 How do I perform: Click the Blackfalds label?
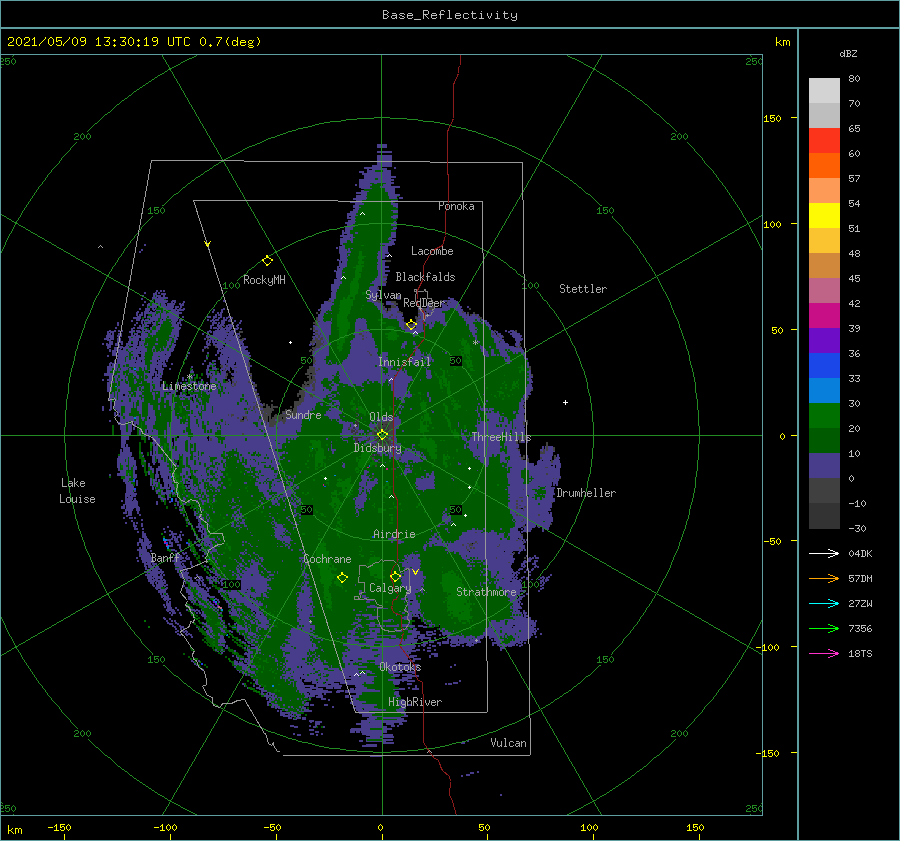click(x=425, y=277)
